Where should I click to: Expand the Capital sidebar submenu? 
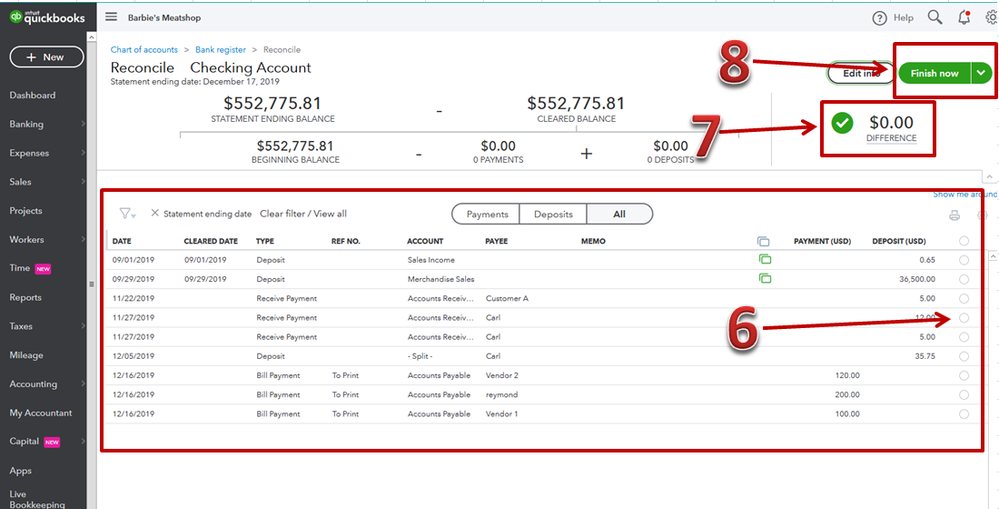click(83, 441)
